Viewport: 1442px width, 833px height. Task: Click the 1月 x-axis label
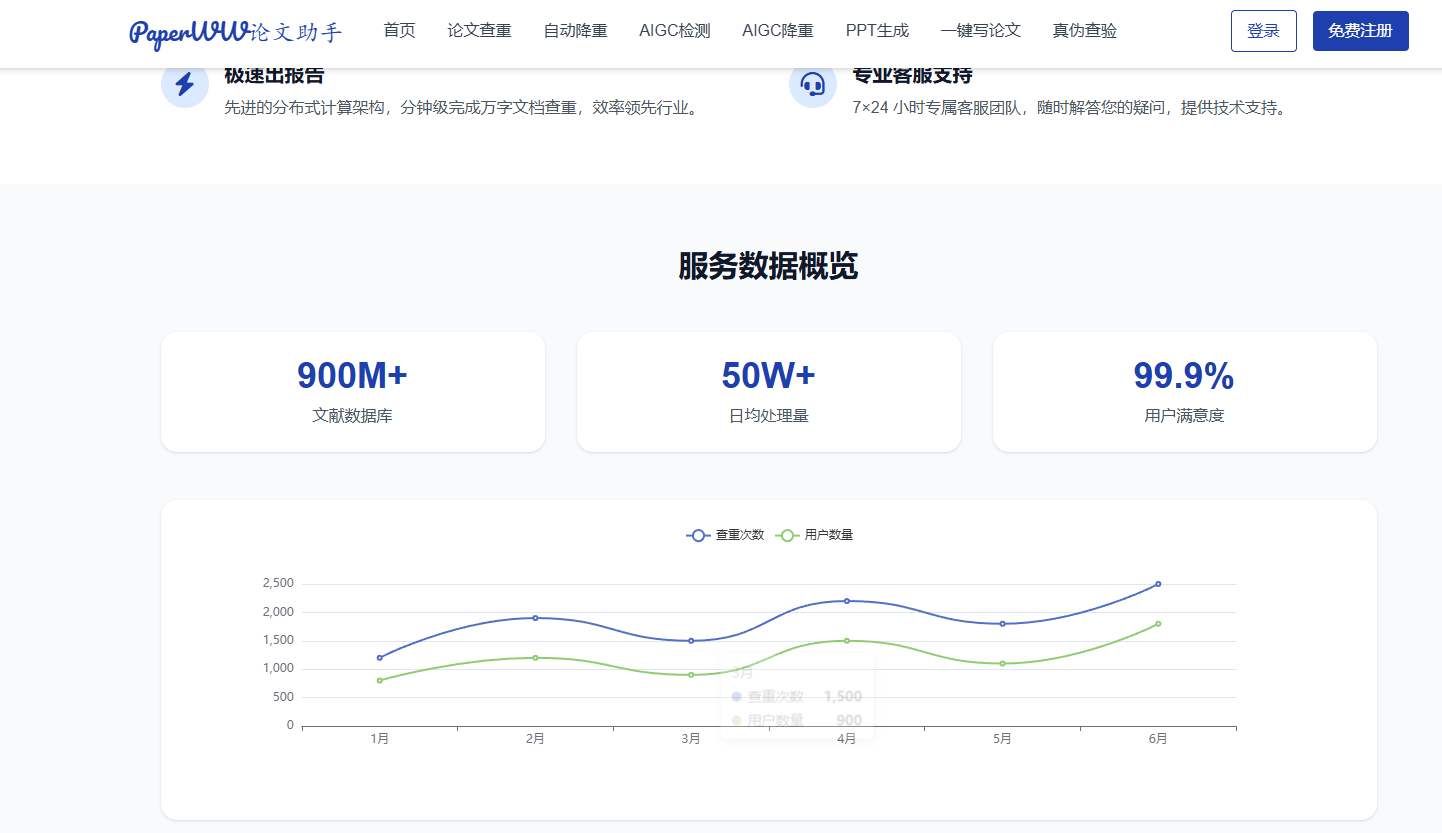pyautogui.click(x=379, y=739)
